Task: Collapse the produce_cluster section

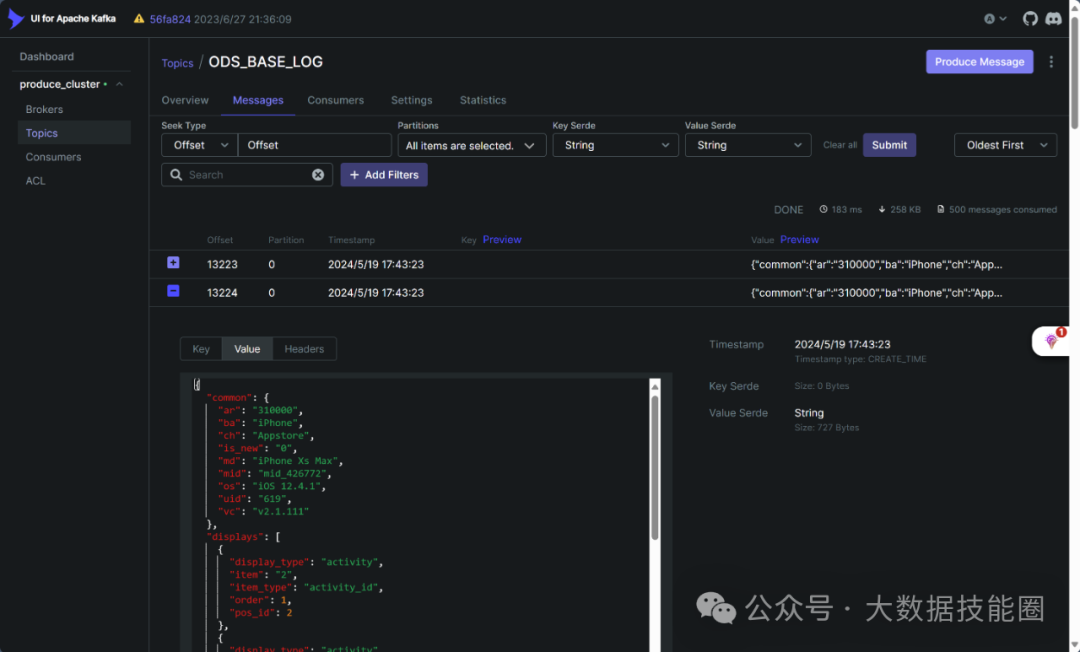Action: [119, 84]
